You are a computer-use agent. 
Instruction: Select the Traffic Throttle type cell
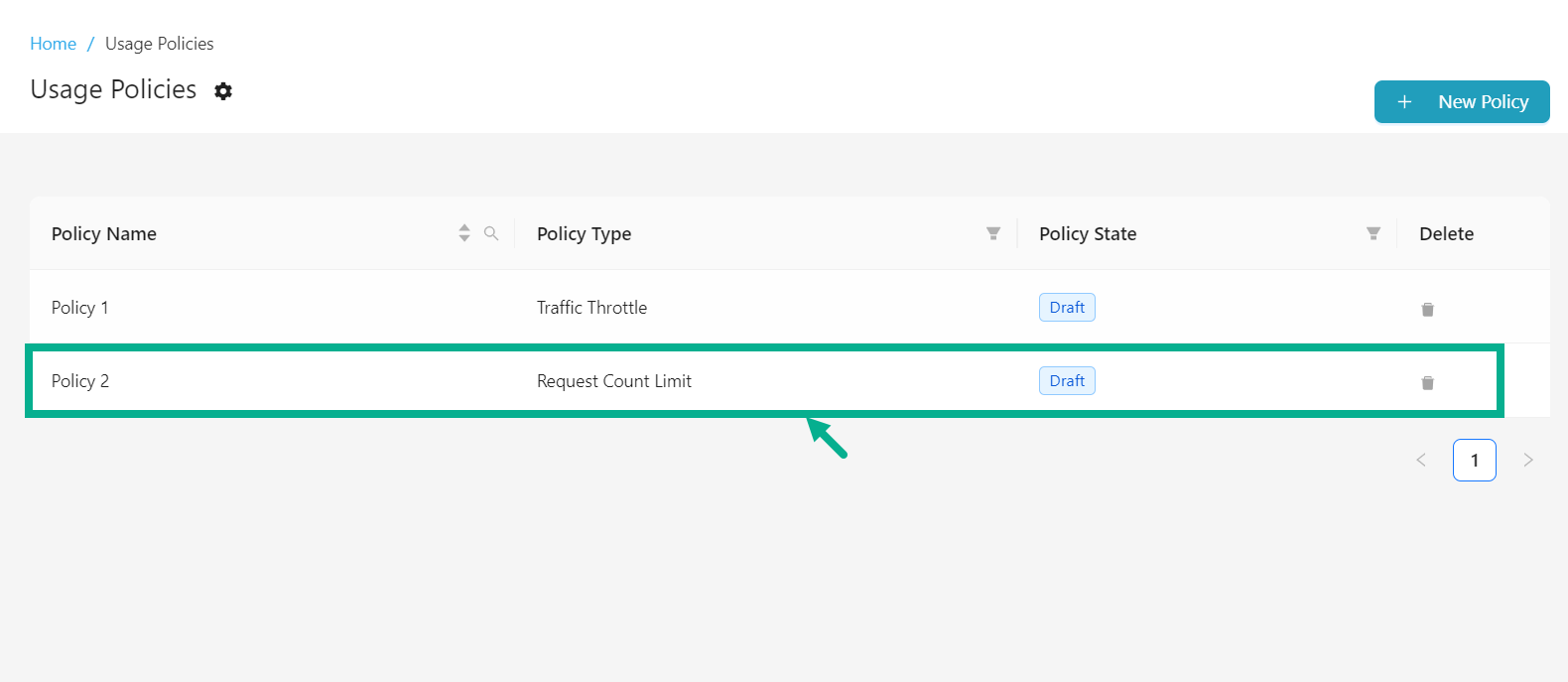pos(591,308)
